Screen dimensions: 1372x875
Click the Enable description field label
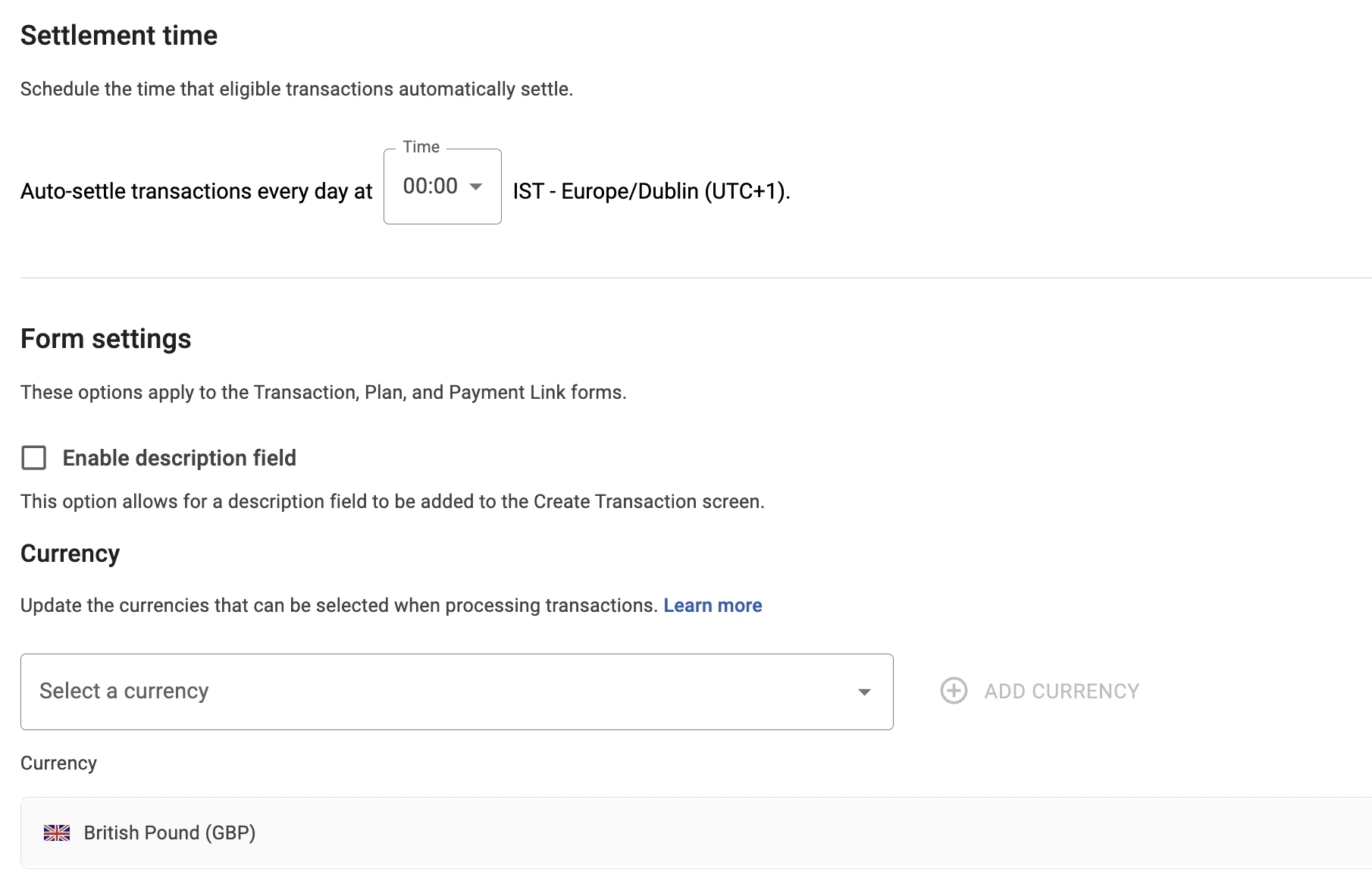pos(179,458)
